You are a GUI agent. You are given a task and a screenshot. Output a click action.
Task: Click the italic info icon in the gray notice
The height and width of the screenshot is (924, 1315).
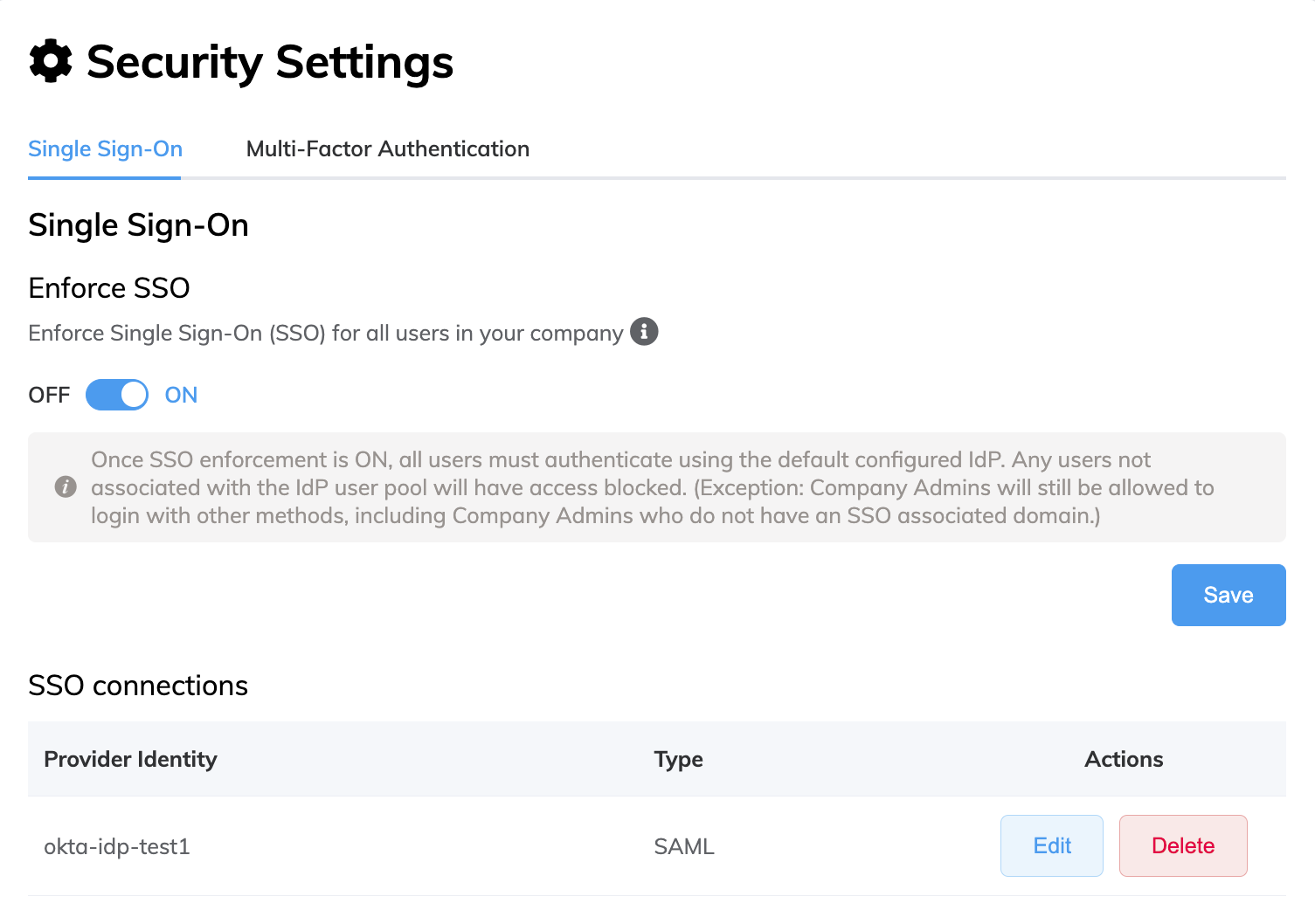66,486
